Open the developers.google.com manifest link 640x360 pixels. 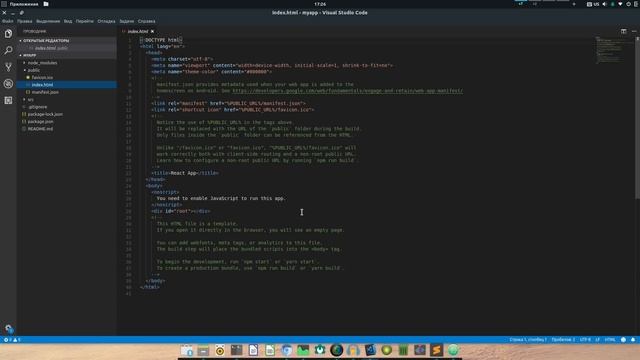coord(347,91)
